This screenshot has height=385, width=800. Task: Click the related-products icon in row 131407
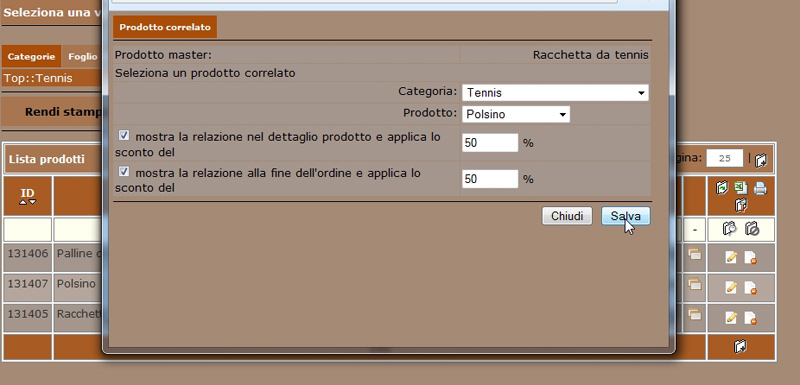tap(694, 284)
